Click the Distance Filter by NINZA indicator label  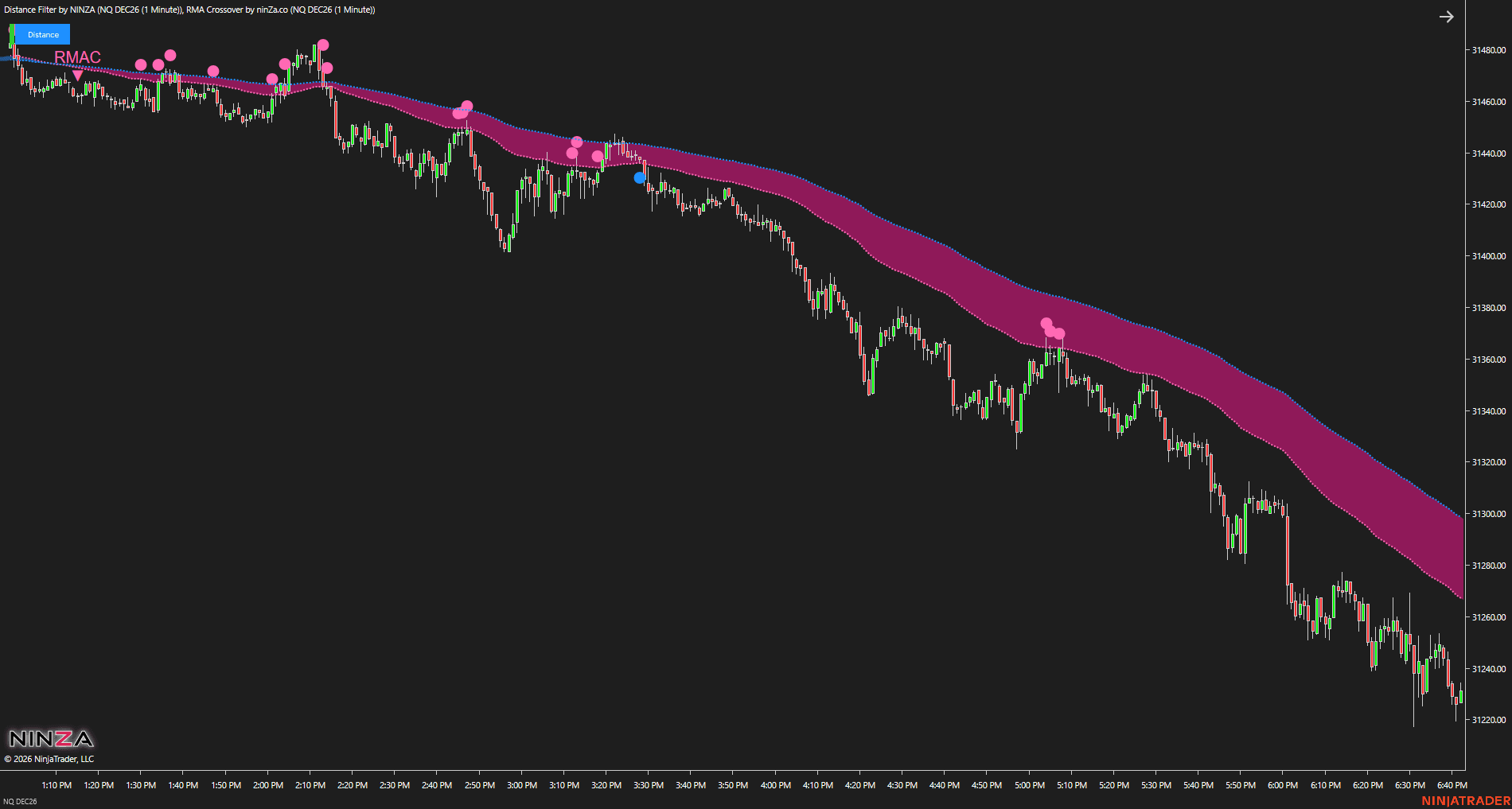(93, 10)
